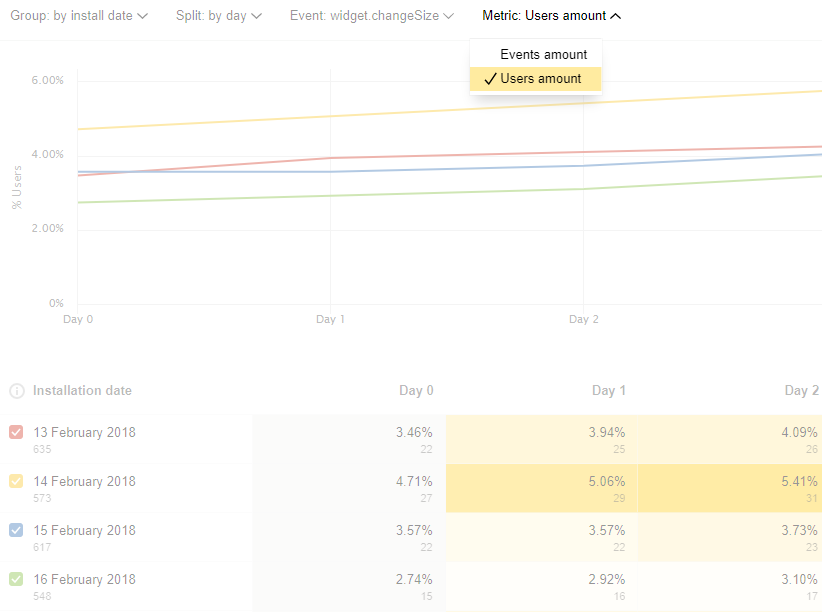The width and height of the screenshot is (822, 612).
Task: Uncheck the 13 February 2018 cohort
Action: pyautogui.click(x=16, y=433)
